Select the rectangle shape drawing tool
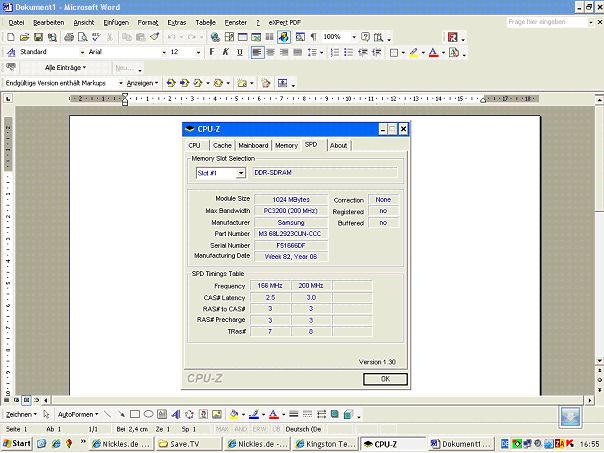This screenshot has height=453, width=604. point(135,414)
